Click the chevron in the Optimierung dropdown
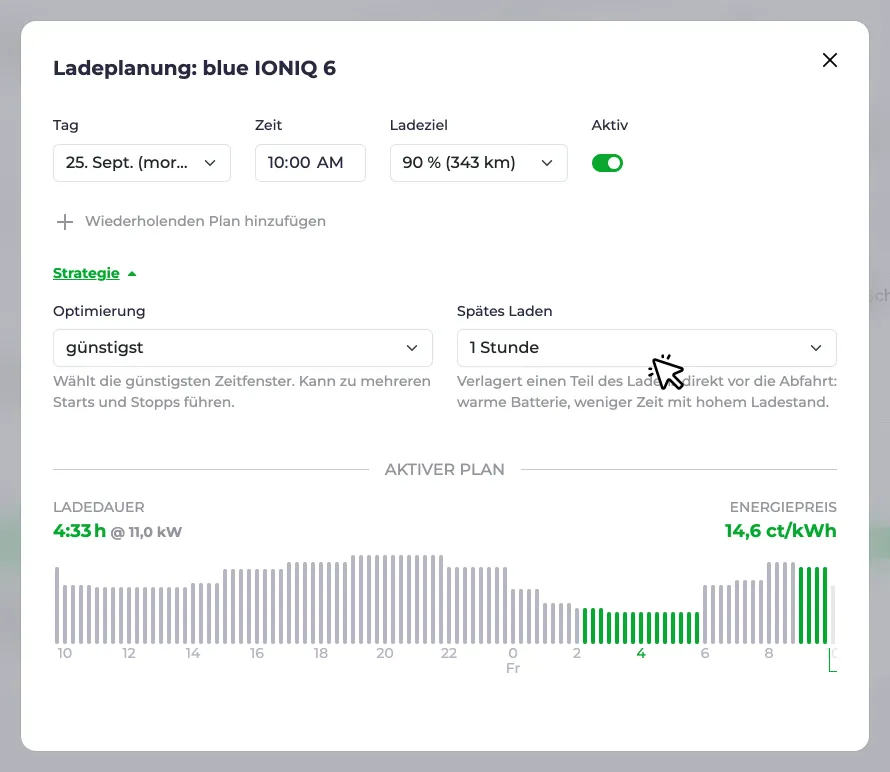 click(412, 347)
